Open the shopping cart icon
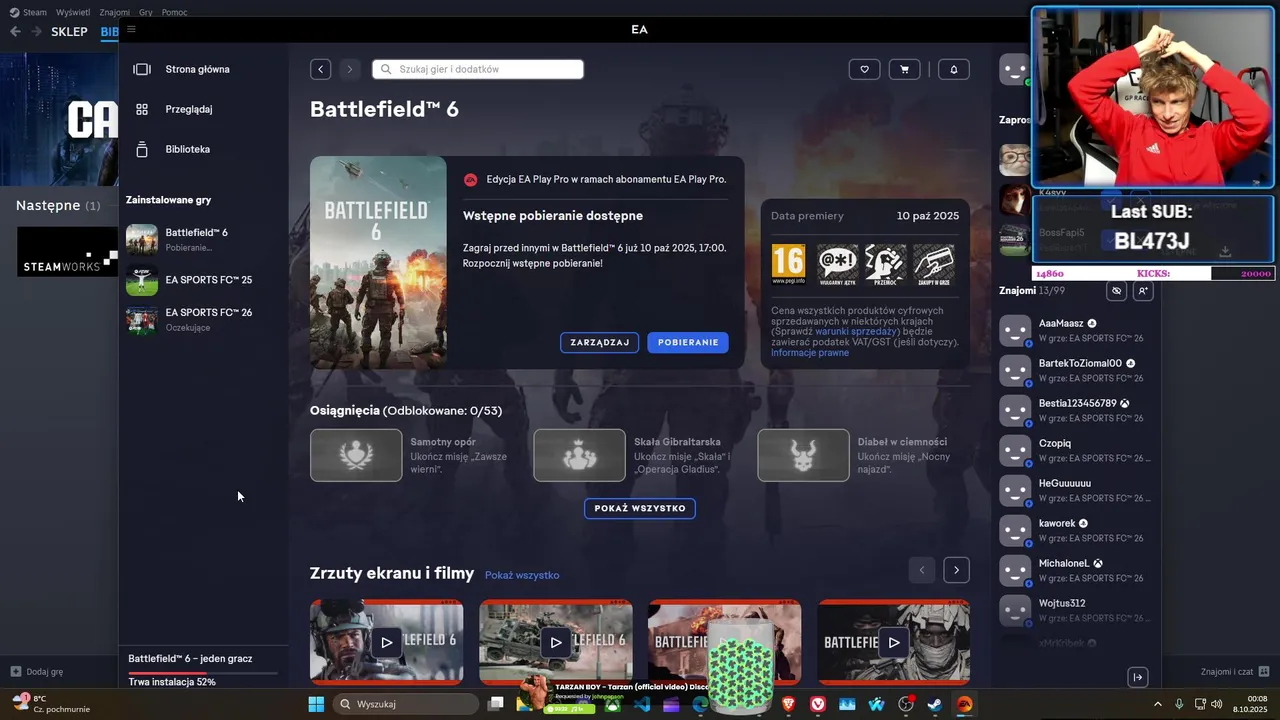 pos(904,69)
